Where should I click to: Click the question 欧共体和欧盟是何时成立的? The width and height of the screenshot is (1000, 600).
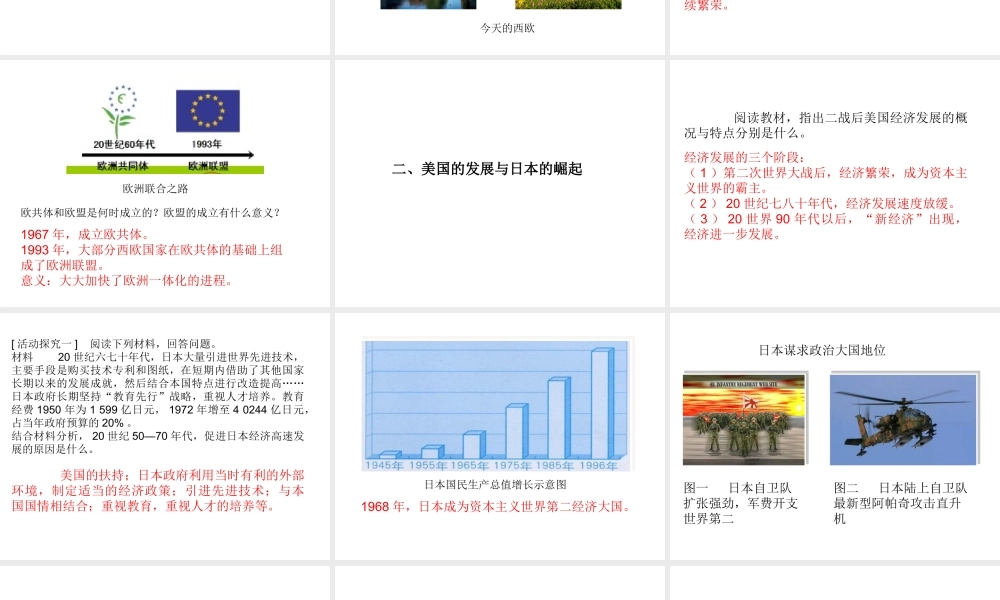tap(151, 213)
